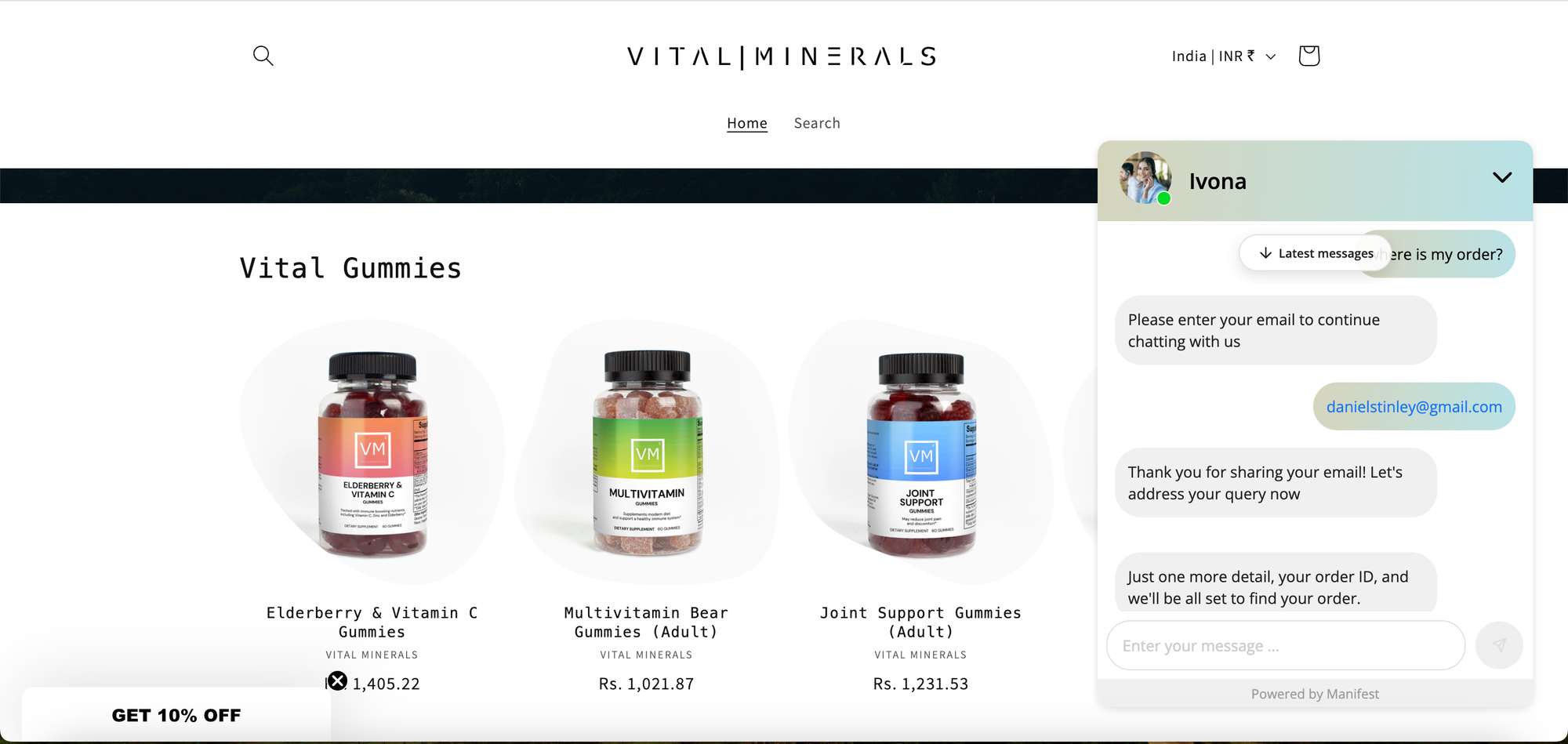This screenshot has height=744, width=1568.
Task: Open the GET 10% OFF offer
Action: [x=176, y=715]
